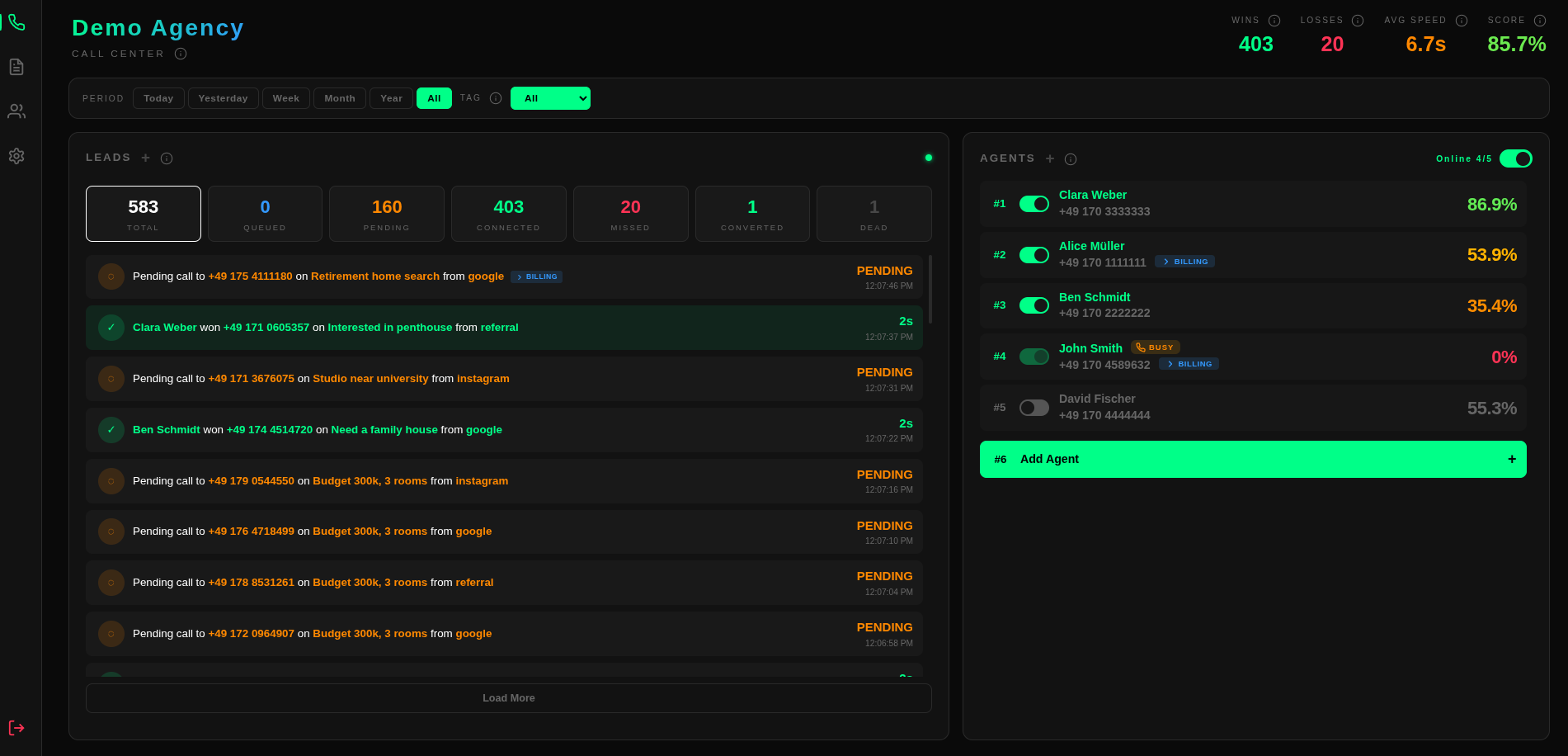Open the users sidebar icon
Screen dimensions: 1568x756
pos(16,111)
